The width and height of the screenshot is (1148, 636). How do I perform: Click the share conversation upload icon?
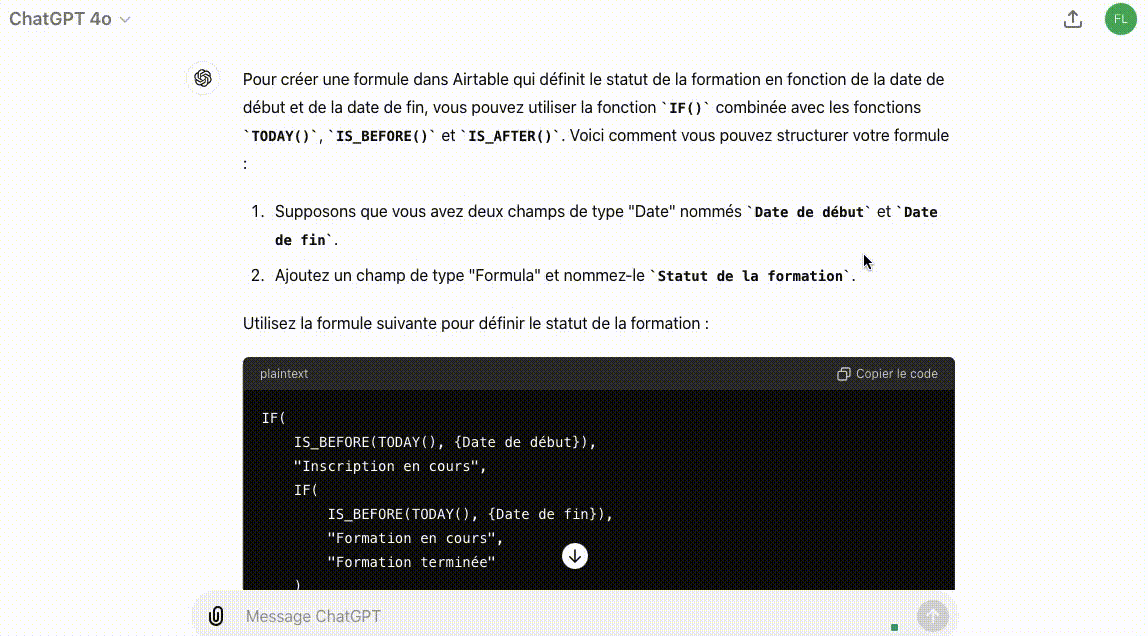[x=1073, y=19]
